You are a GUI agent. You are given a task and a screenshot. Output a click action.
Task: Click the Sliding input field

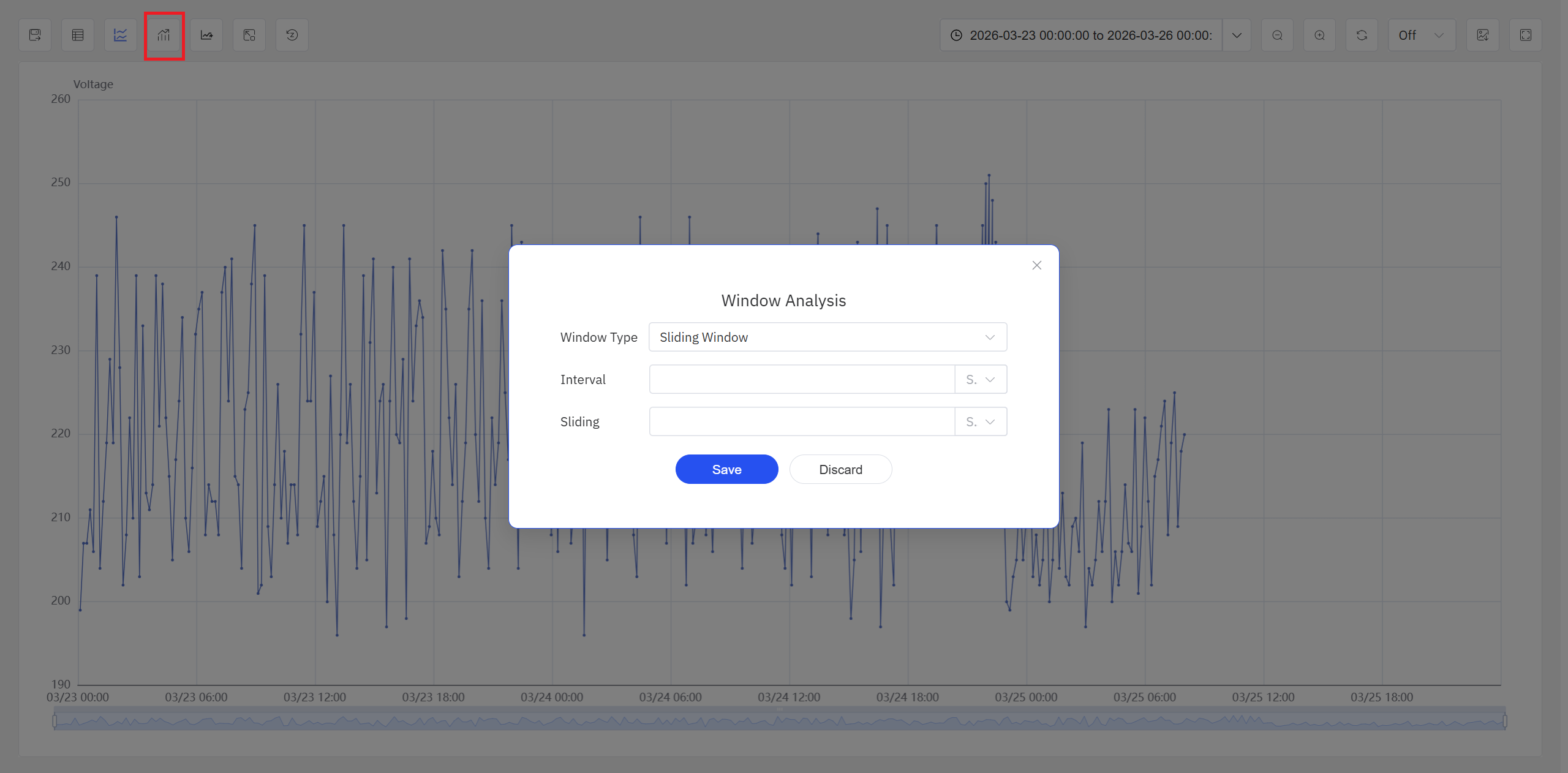[801, 421]
